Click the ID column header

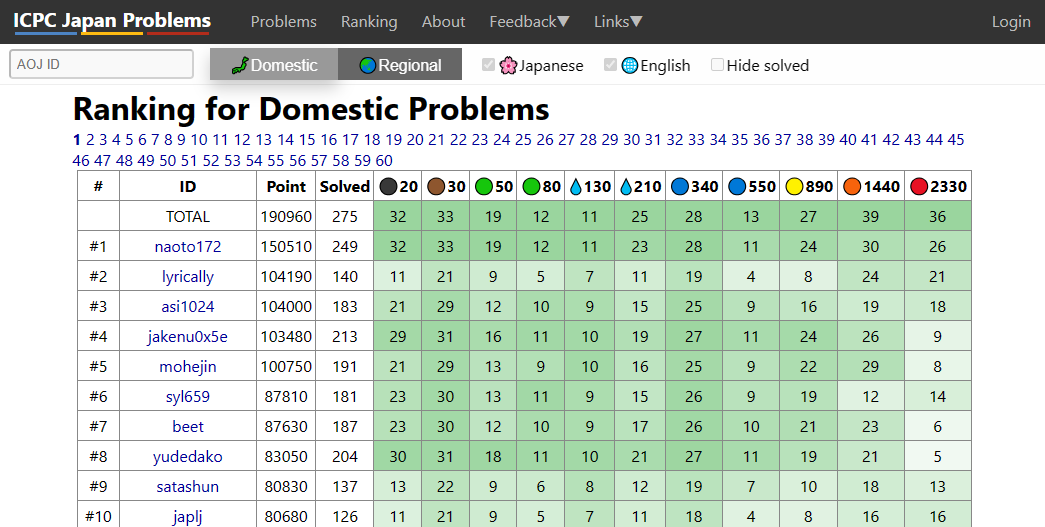pos(188,187)
